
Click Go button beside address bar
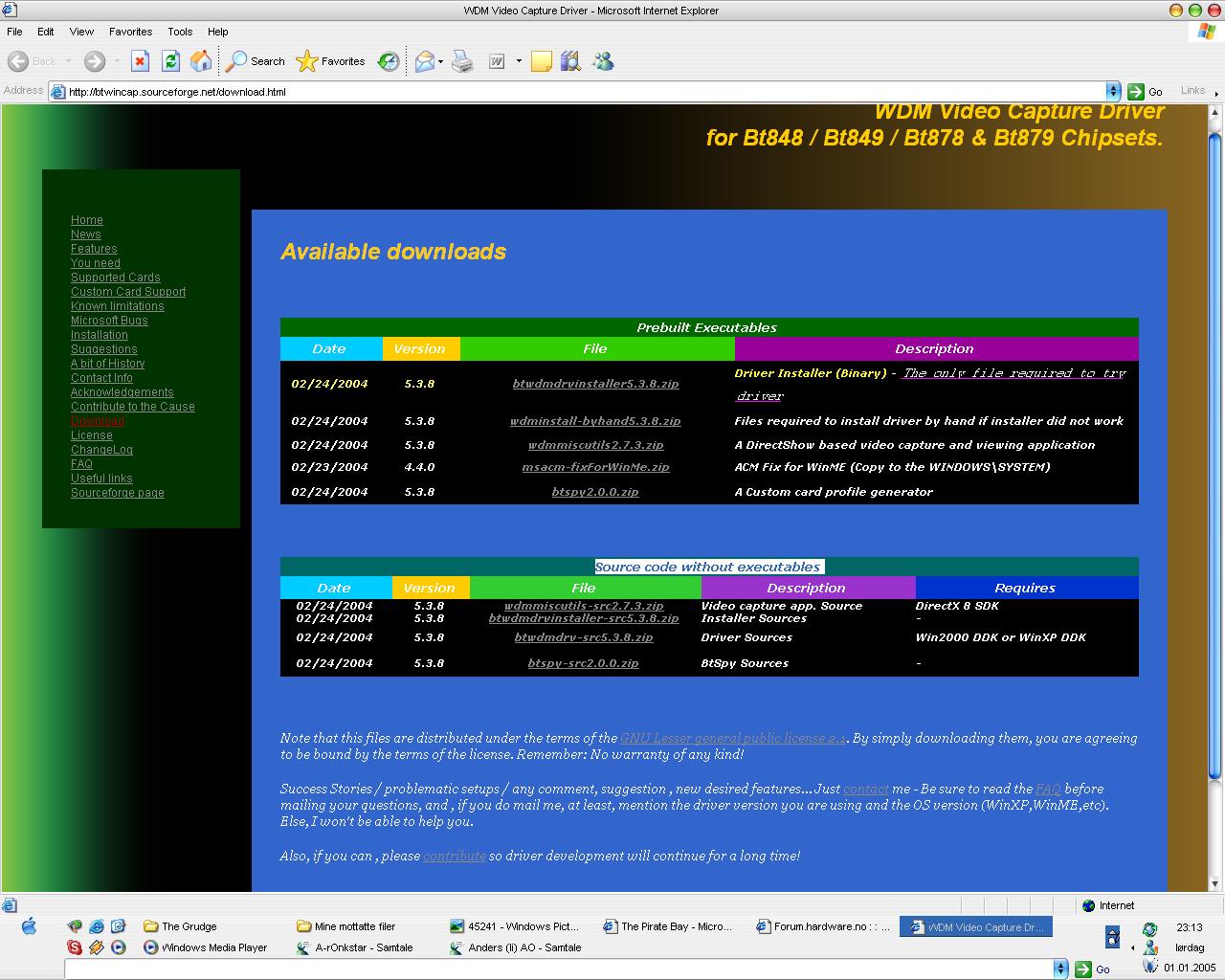pos(1146,92)
